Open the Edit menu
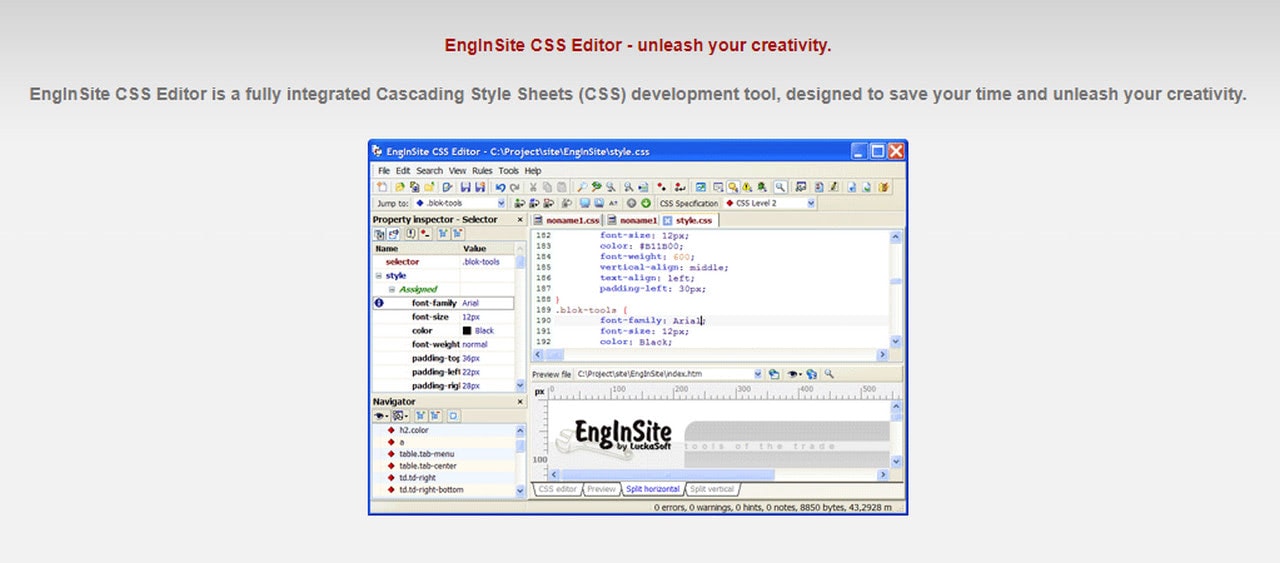The height and width of the screenshot is (563, 1280). 403,171
